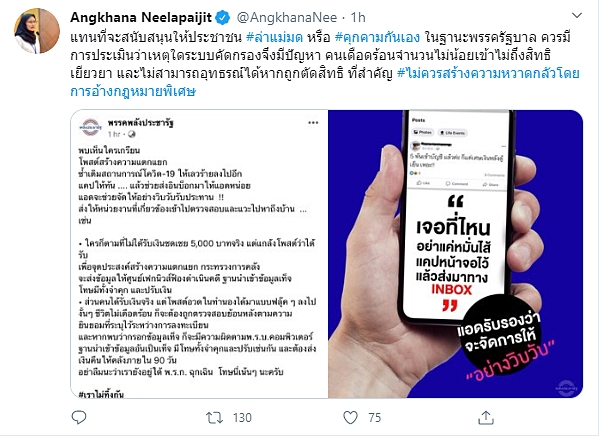Click the @AngkhanaNee handle
The height and width of the screenshot is (436, 599).
[x=287, y=18]
